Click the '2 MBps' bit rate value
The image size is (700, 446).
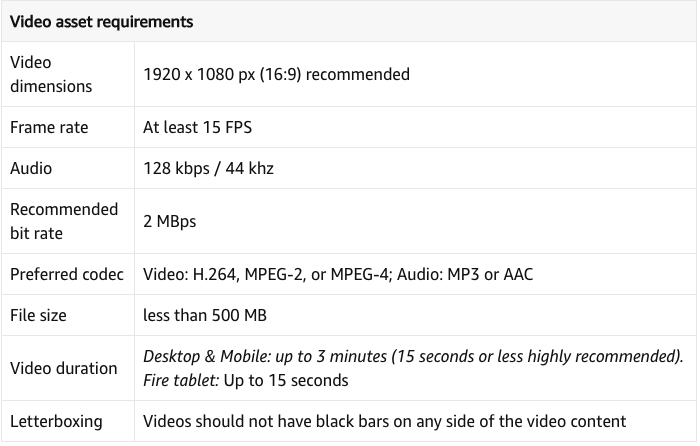[170, 221]
